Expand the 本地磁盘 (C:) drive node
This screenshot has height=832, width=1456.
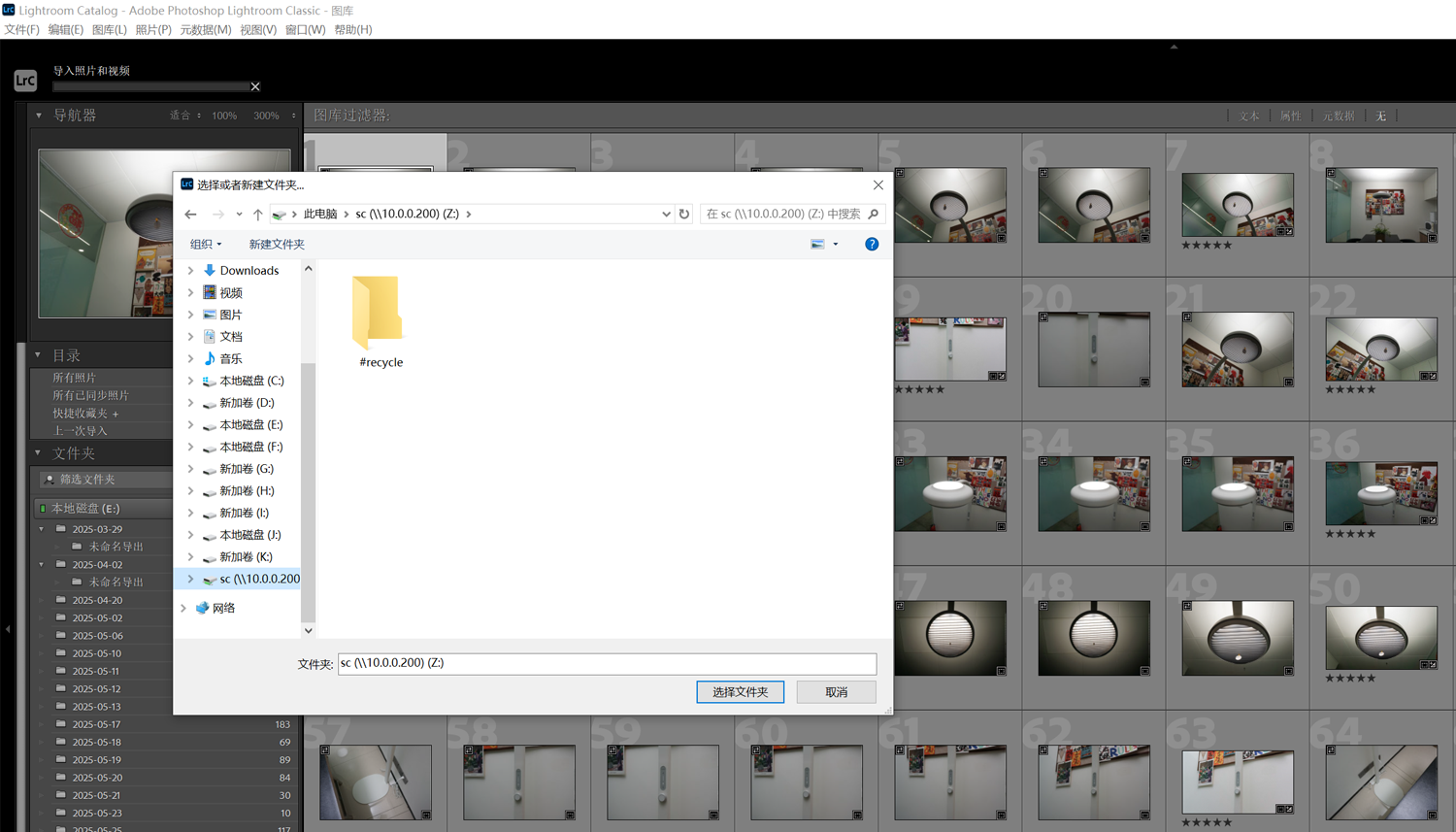(x=190, y=382)
